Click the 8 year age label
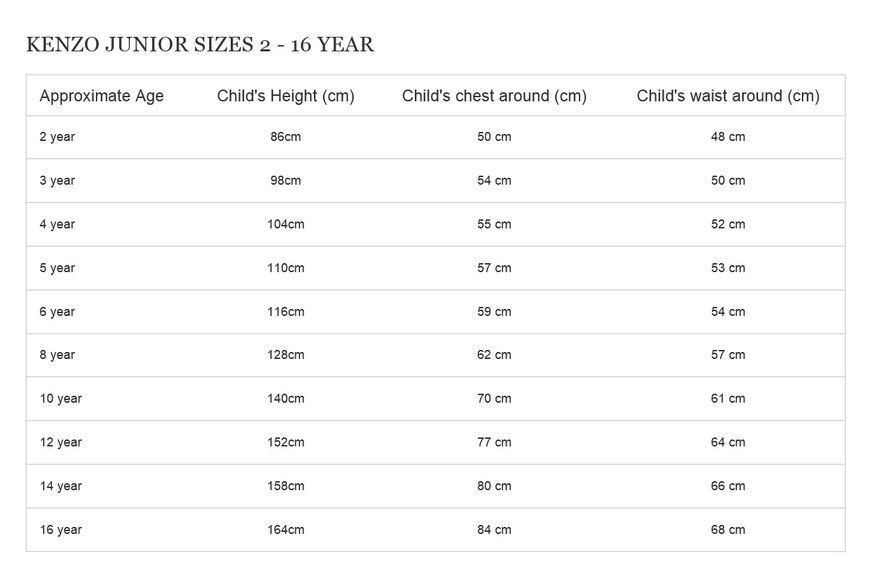The width and height of the screenshot is (870, 586). click(57, 355)
